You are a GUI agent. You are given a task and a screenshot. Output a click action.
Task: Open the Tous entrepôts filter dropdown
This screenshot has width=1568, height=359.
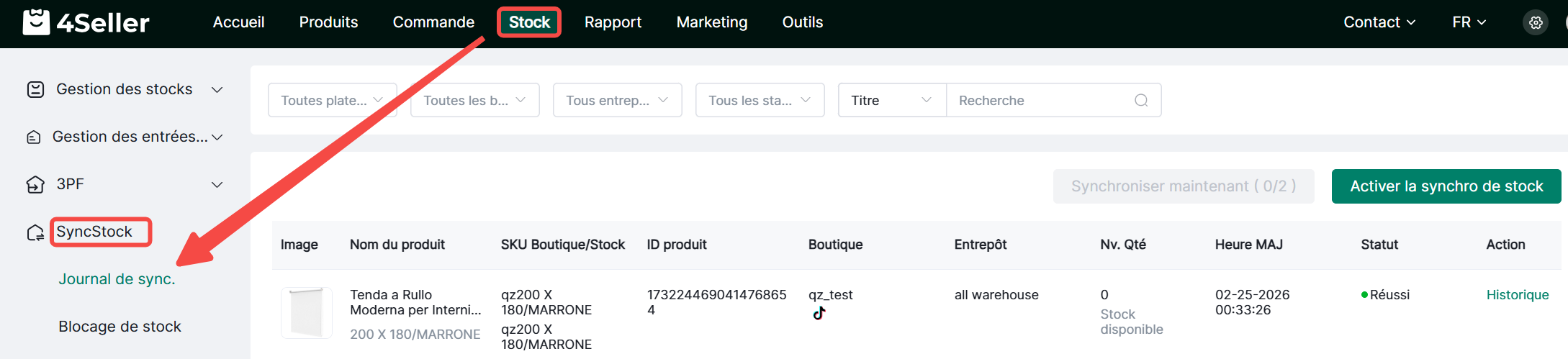pos(617,101)
